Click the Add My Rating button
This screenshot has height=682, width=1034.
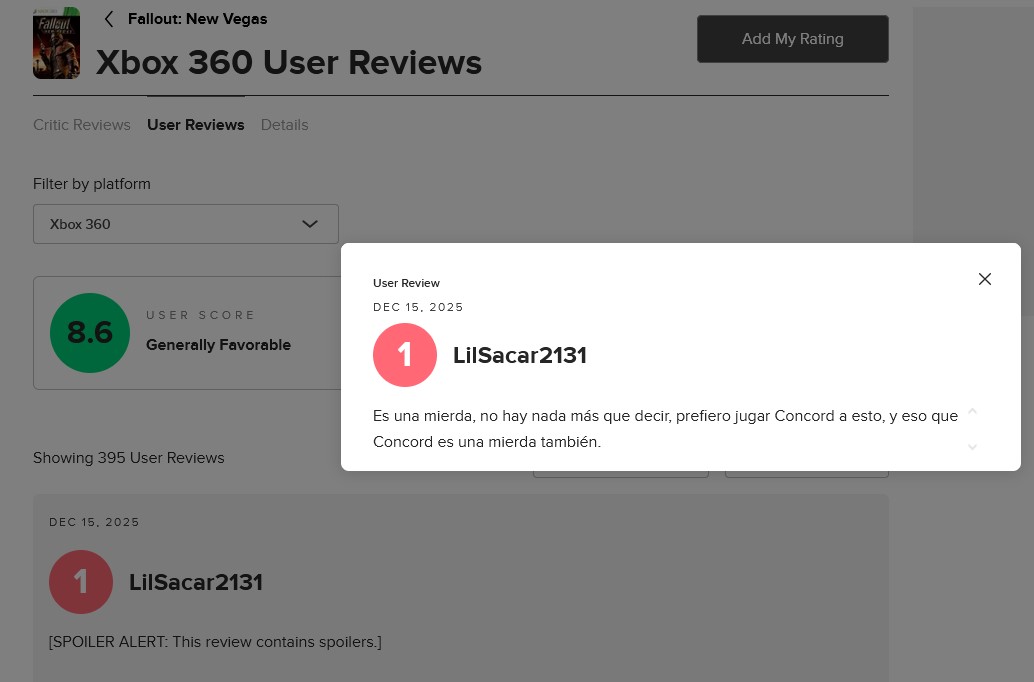pyautogui.click(x=793, y=39)
